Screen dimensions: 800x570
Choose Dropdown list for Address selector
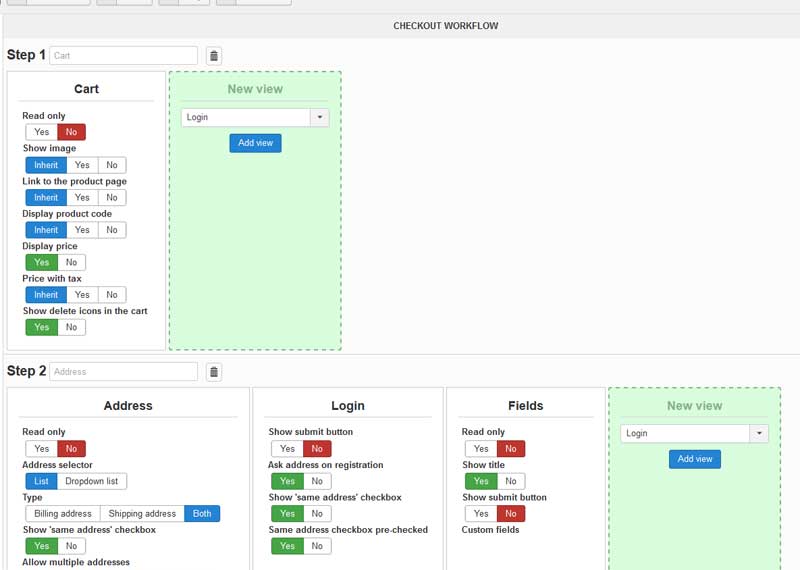[92, 481]
